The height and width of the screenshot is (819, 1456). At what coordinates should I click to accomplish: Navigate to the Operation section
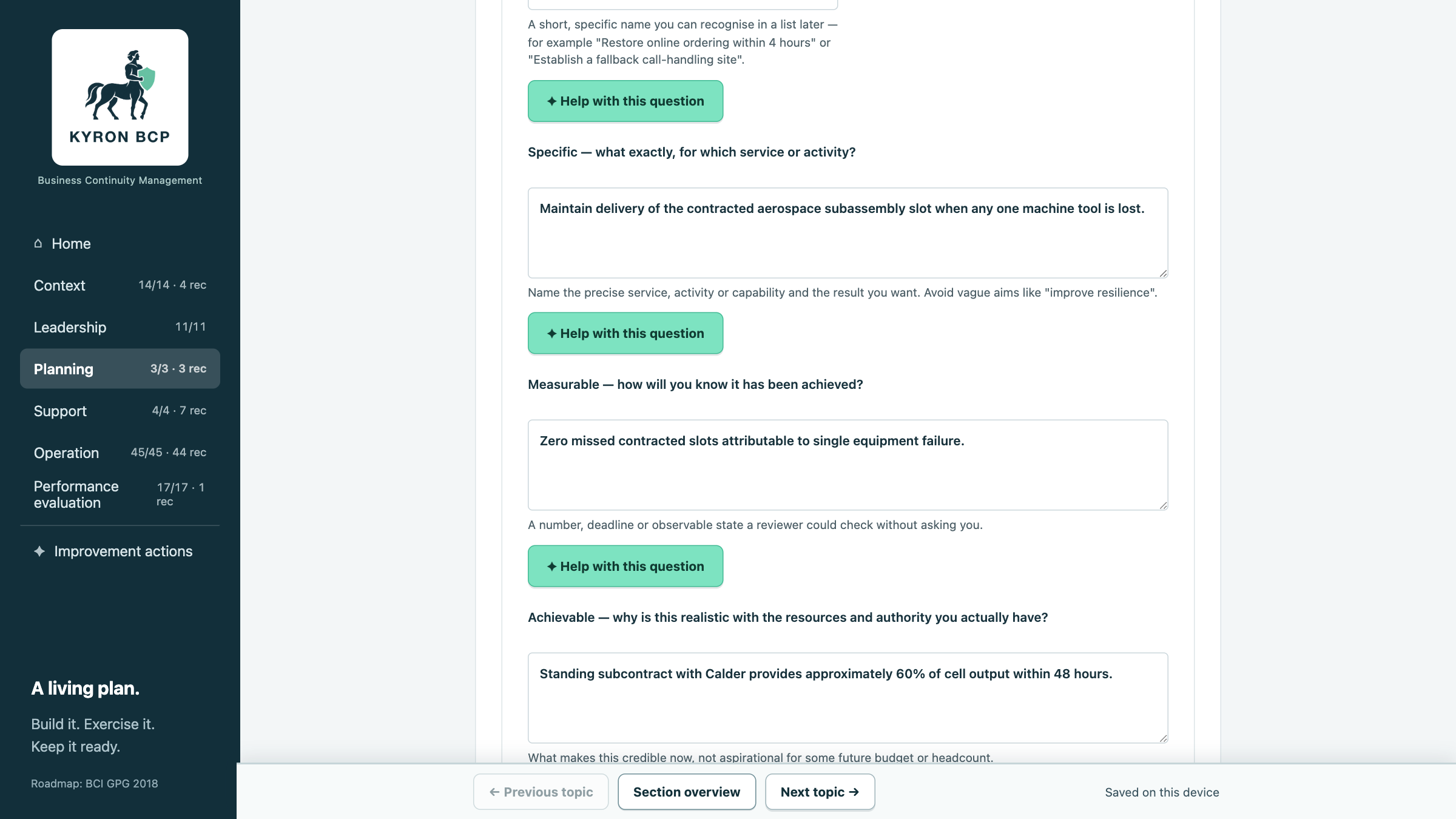click(120, 453)
